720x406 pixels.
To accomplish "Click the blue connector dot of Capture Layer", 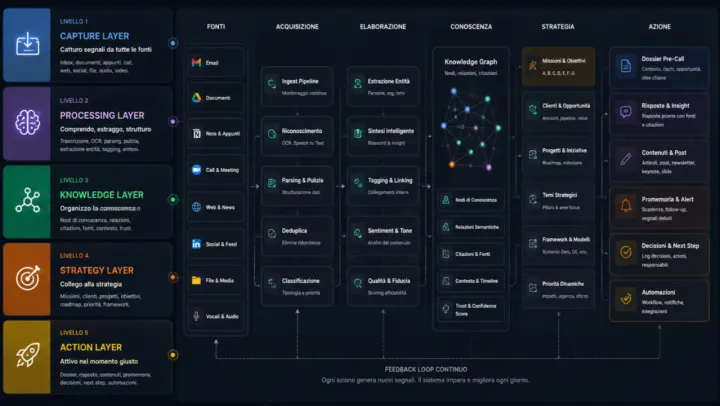I will pos(173,43).
